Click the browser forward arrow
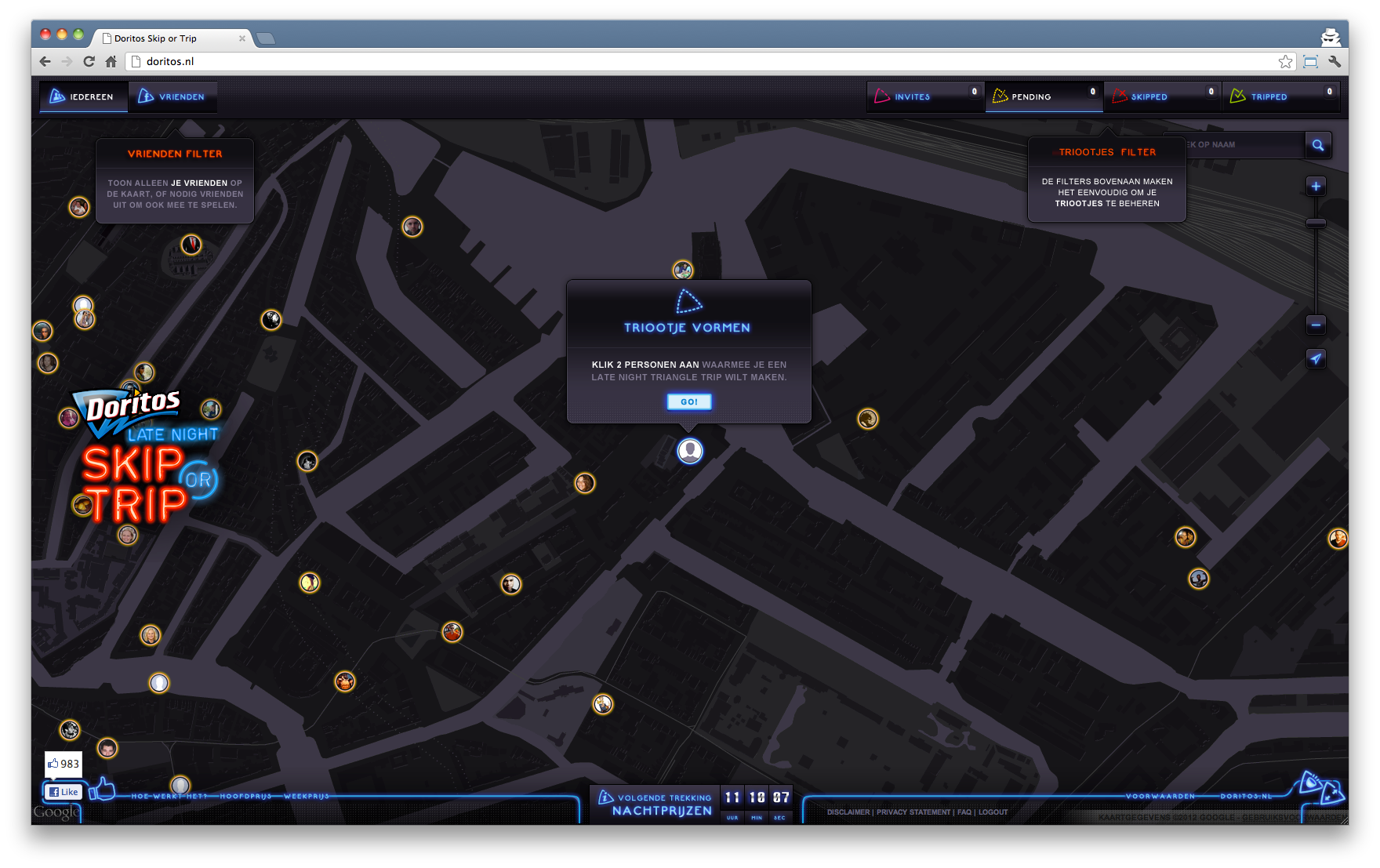 click(x=67, y=61)
